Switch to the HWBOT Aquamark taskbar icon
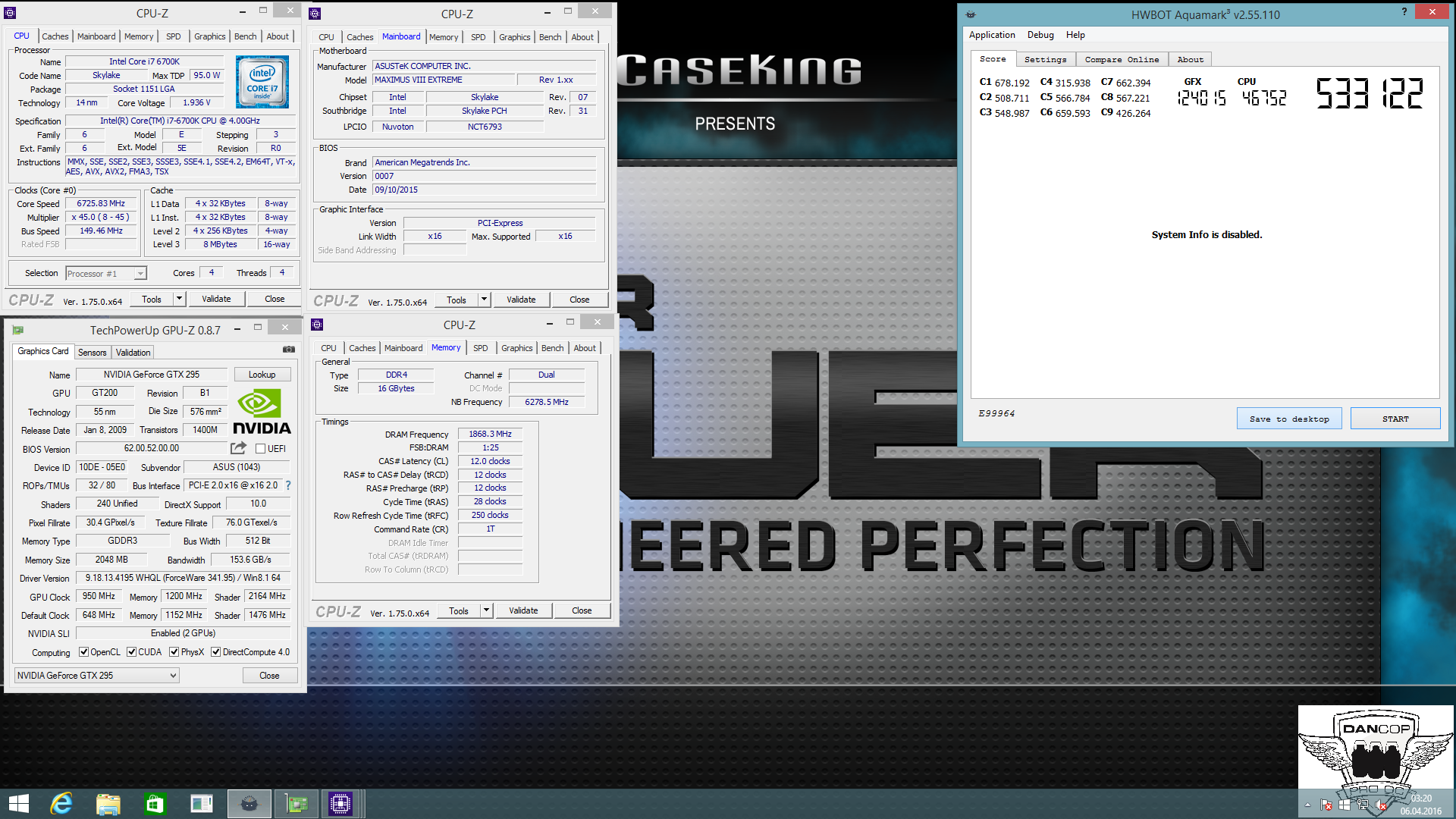Screen dimensions: 1456x819 pyautogui.click(x=249, y=804)
